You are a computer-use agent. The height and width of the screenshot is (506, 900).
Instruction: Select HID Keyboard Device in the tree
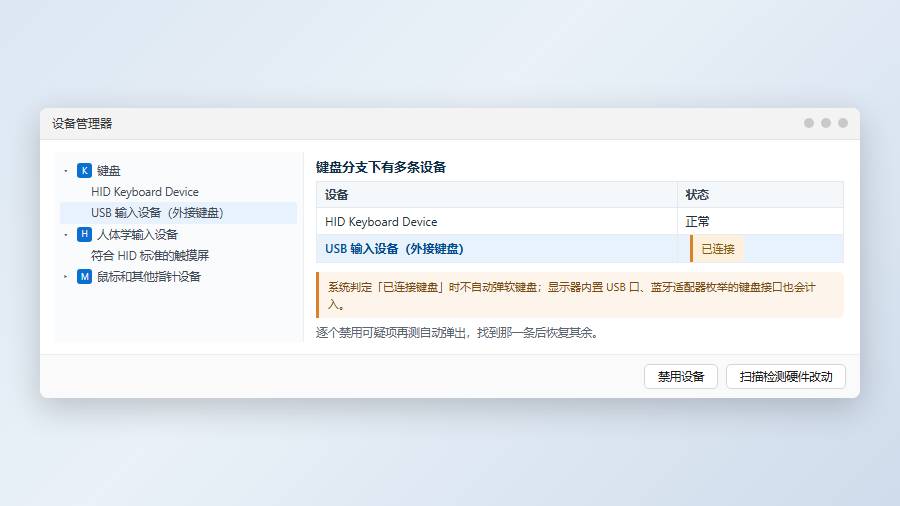tap(145, 192)
